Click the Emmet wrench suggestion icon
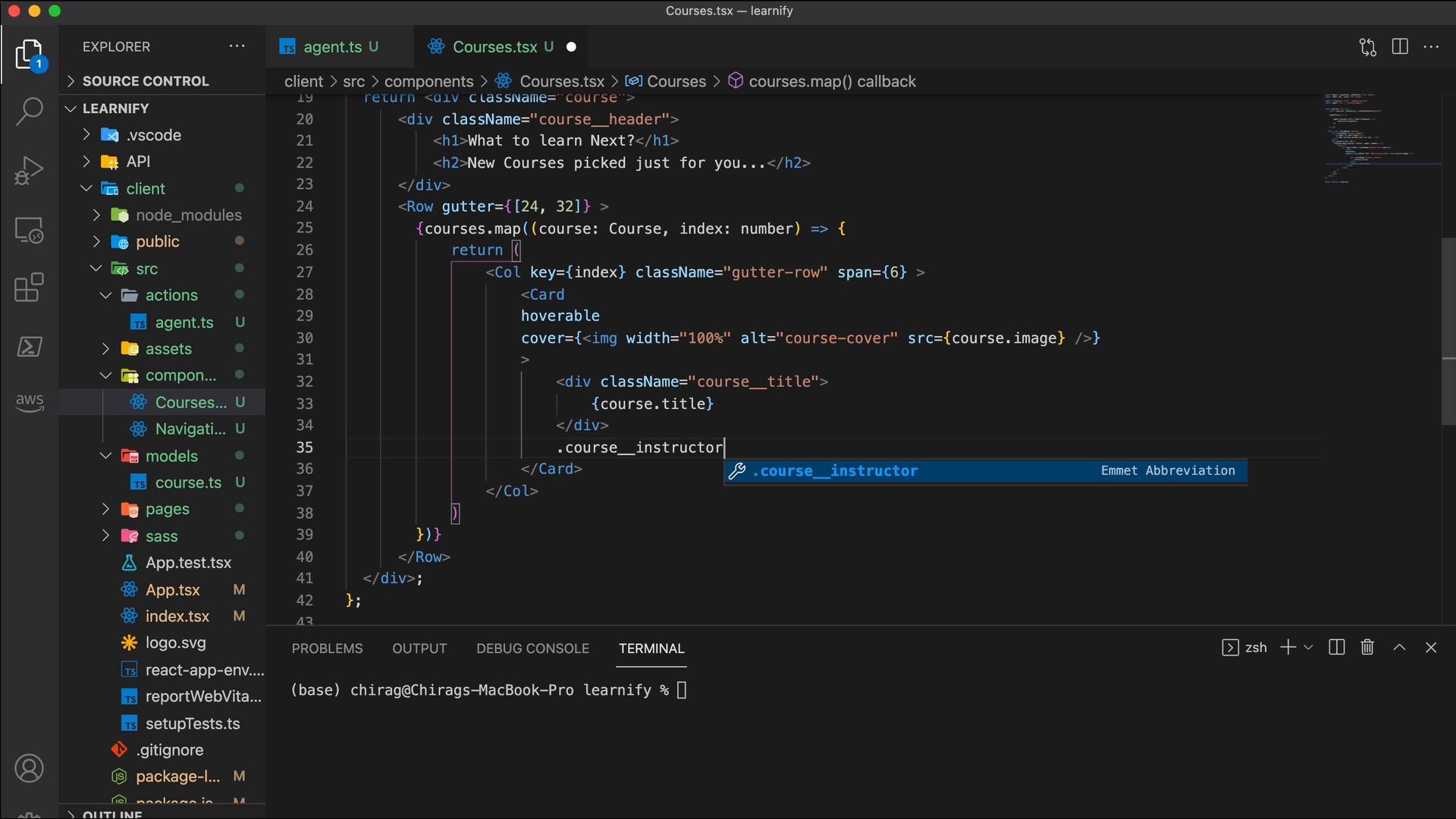Viewport: 1456px width, 819px height. tap(737, 471)
